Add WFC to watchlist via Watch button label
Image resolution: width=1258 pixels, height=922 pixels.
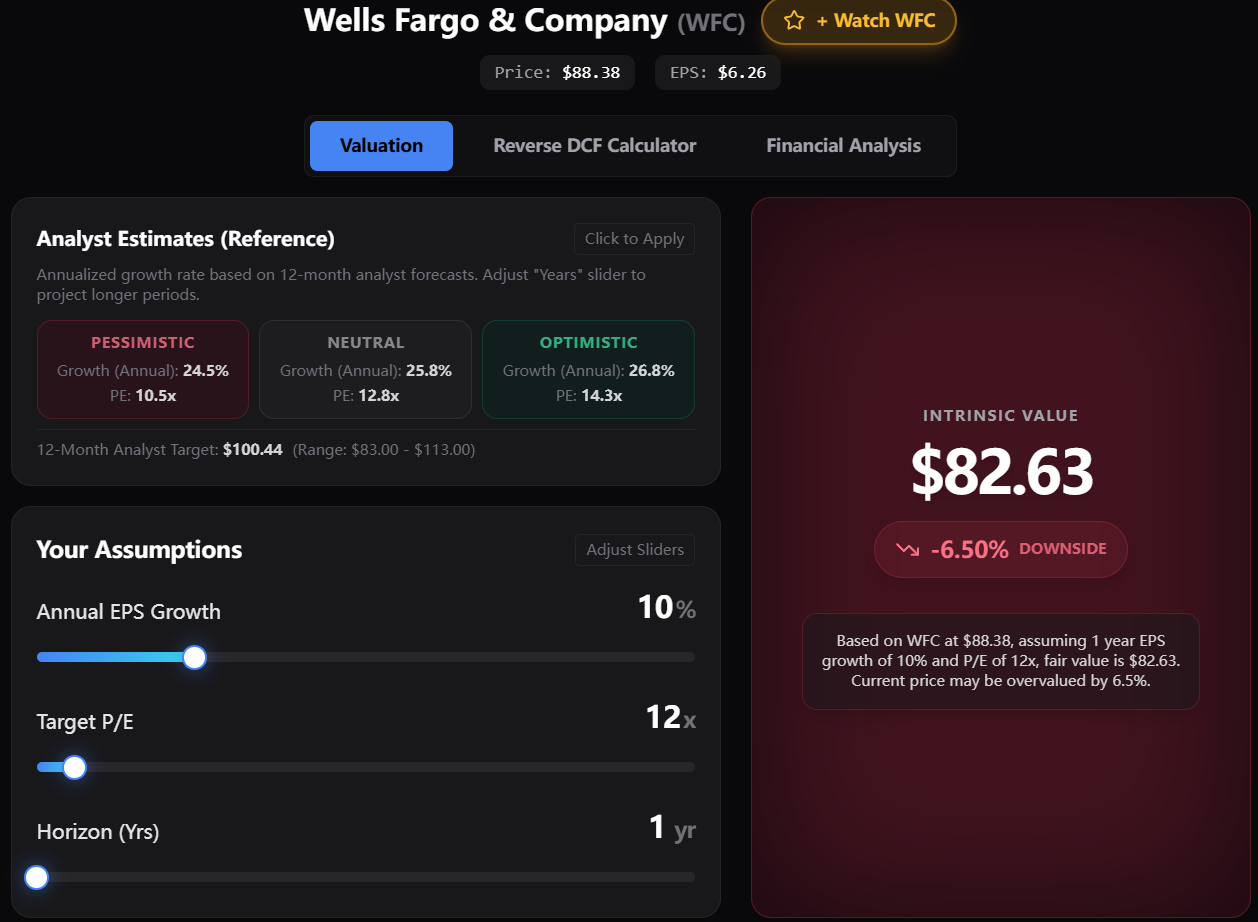coord(875,20)
